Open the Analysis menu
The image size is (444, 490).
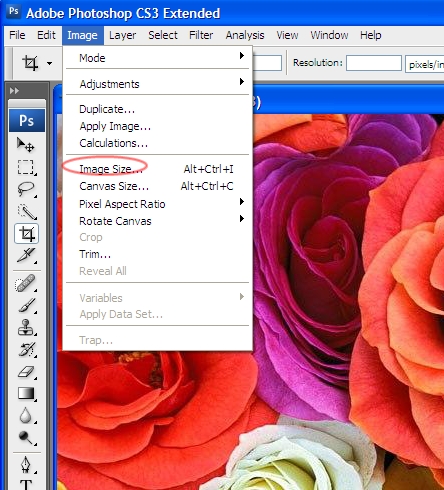(245, 35)
